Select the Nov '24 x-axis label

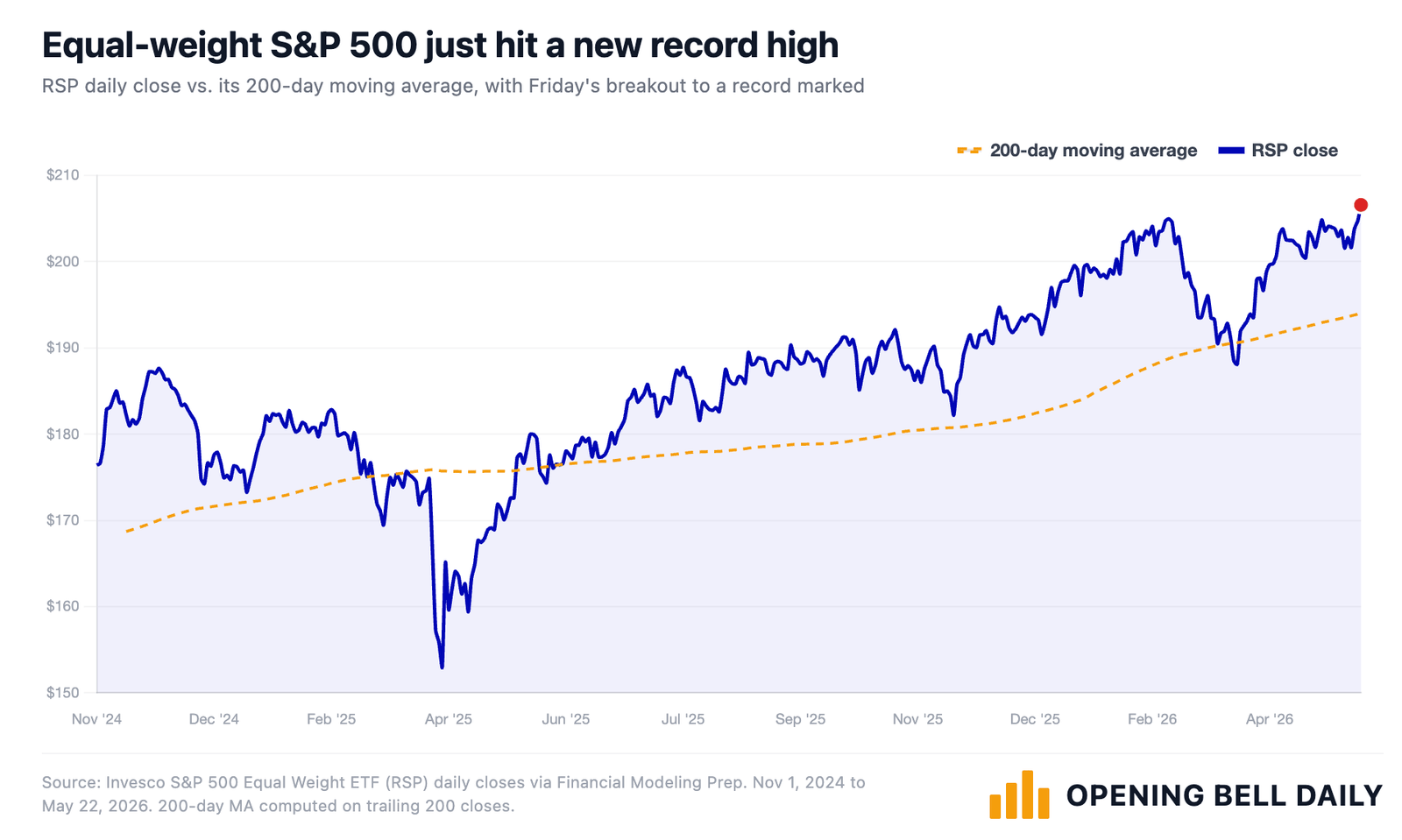(96, 719)
